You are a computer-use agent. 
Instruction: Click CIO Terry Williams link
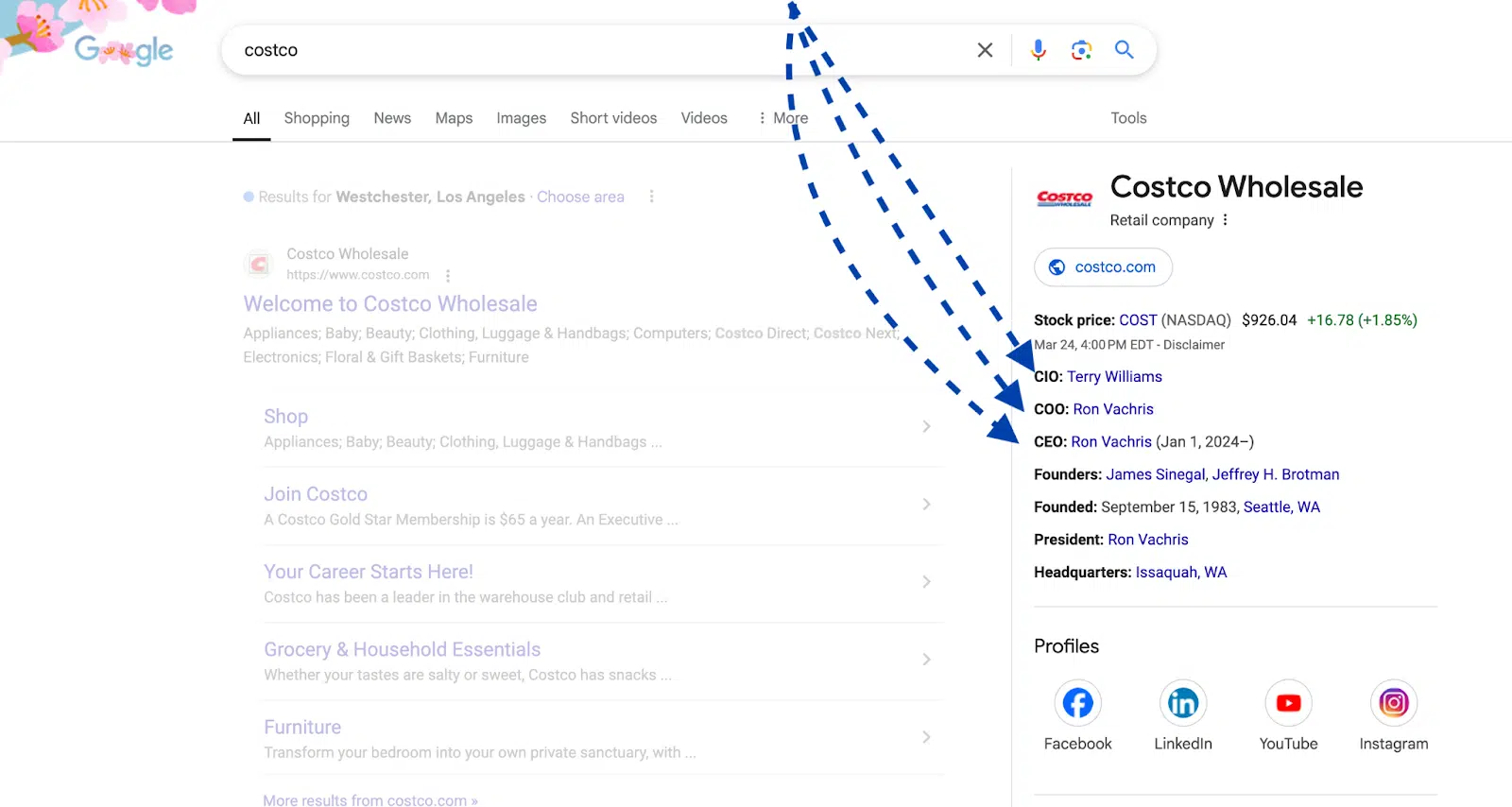pos(1114,376)
